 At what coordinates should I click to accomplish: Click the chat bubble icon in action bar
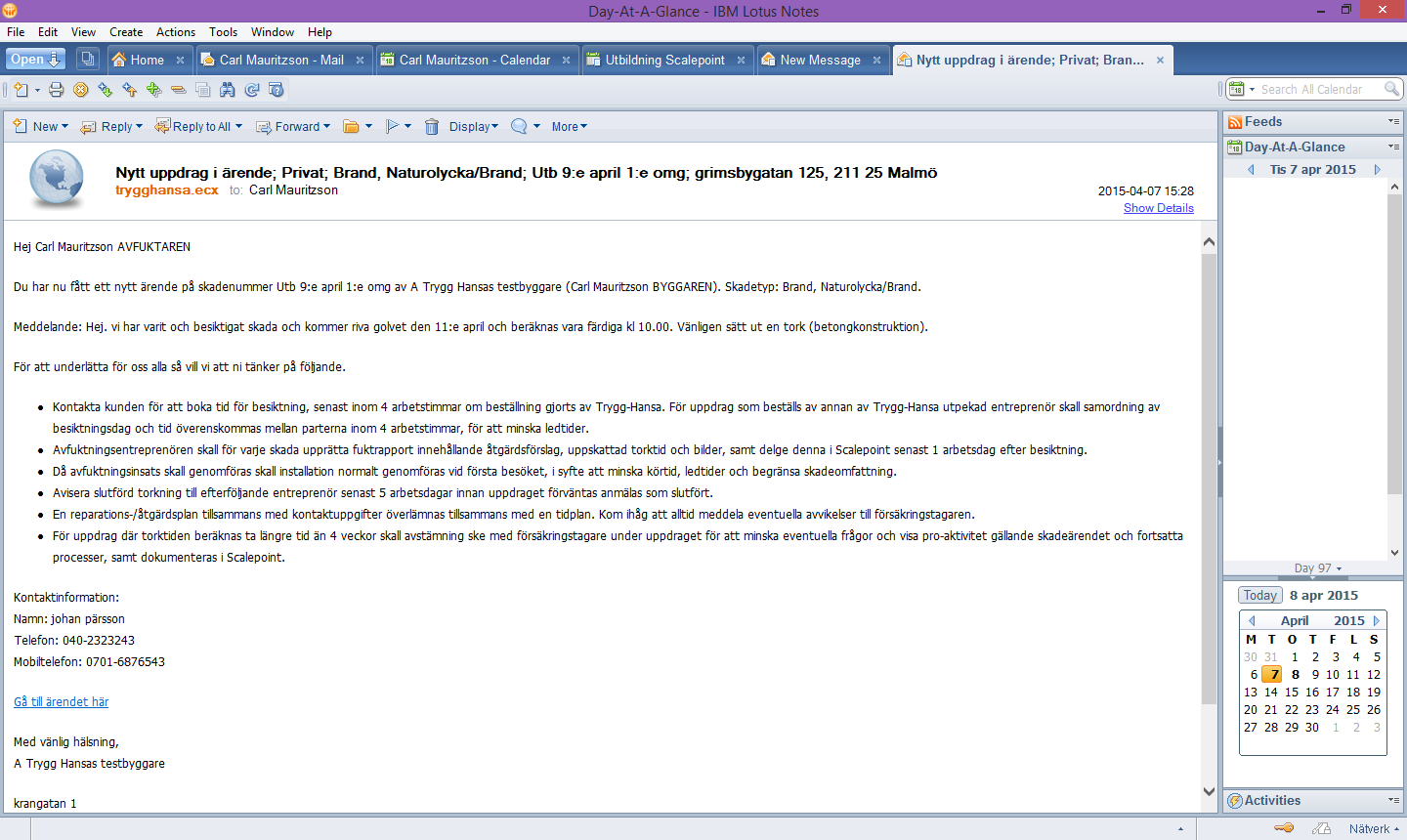[x=519, y=127]
